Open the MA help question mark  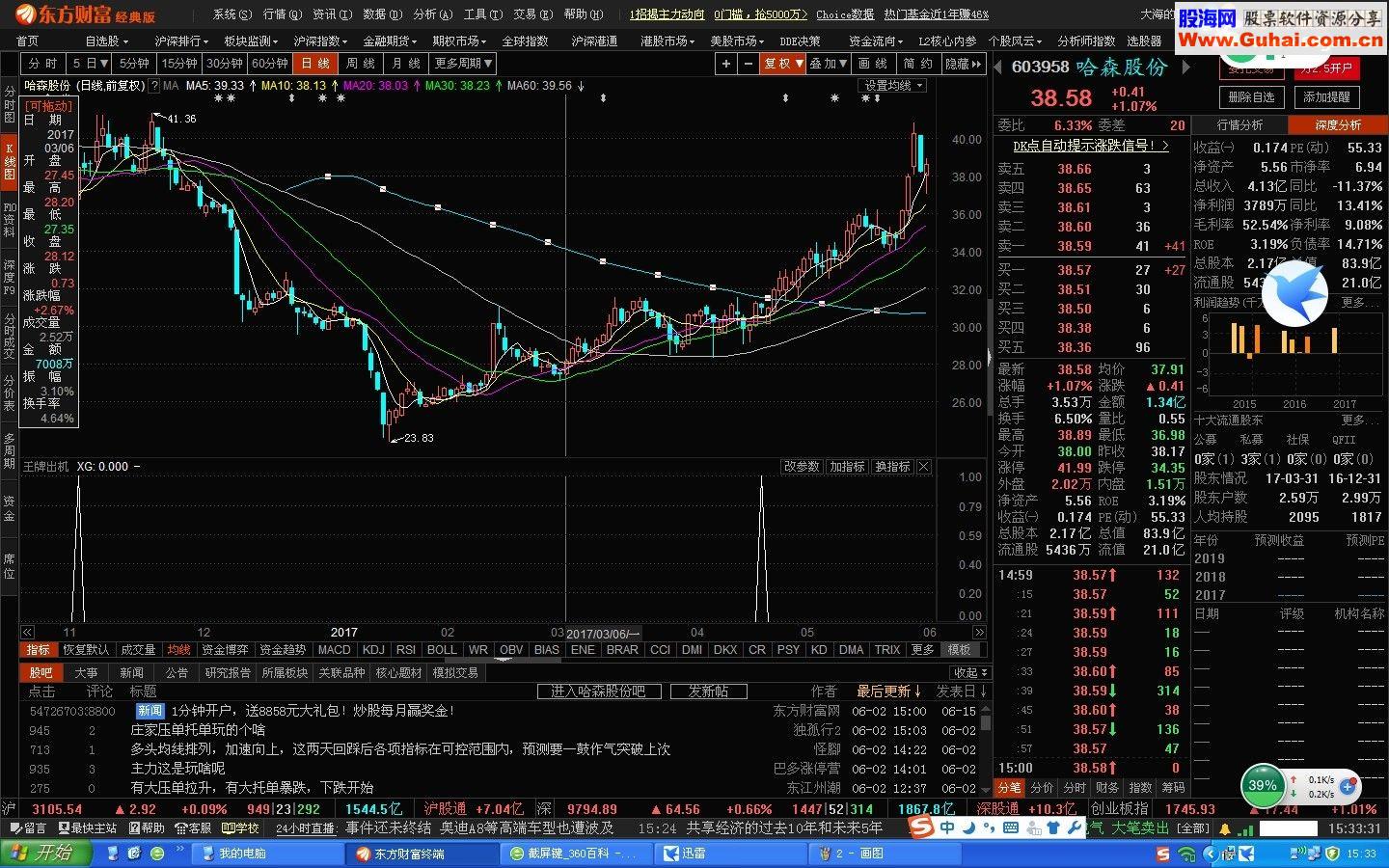click(x=153, y=86)
